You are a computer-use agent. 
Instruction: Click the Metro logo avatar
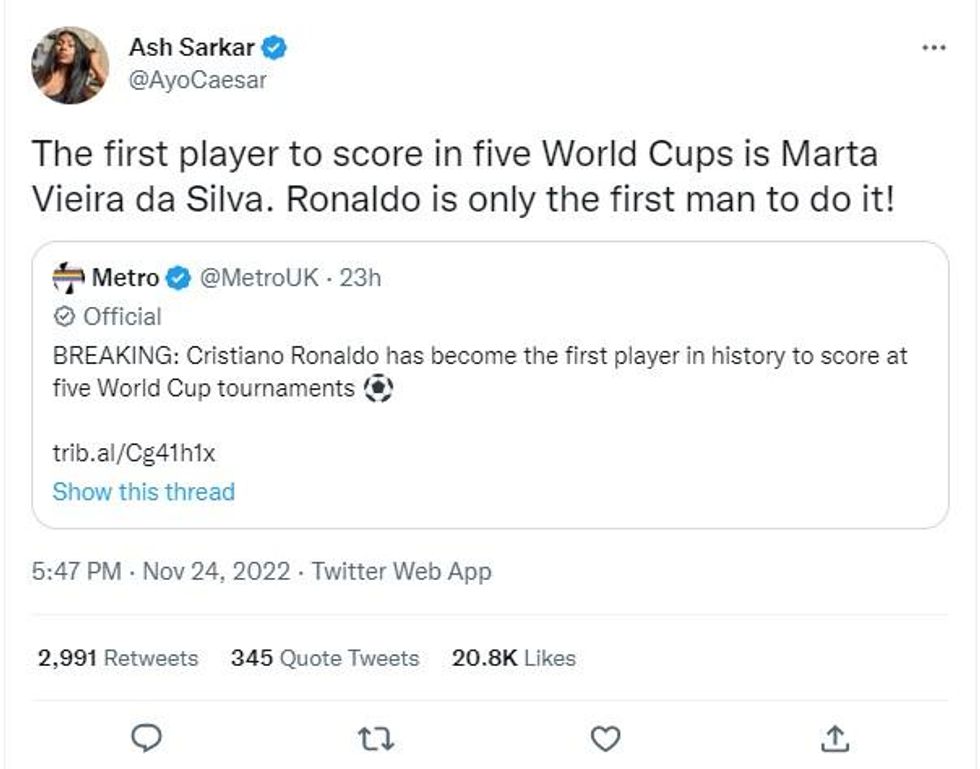click(68, 278)
